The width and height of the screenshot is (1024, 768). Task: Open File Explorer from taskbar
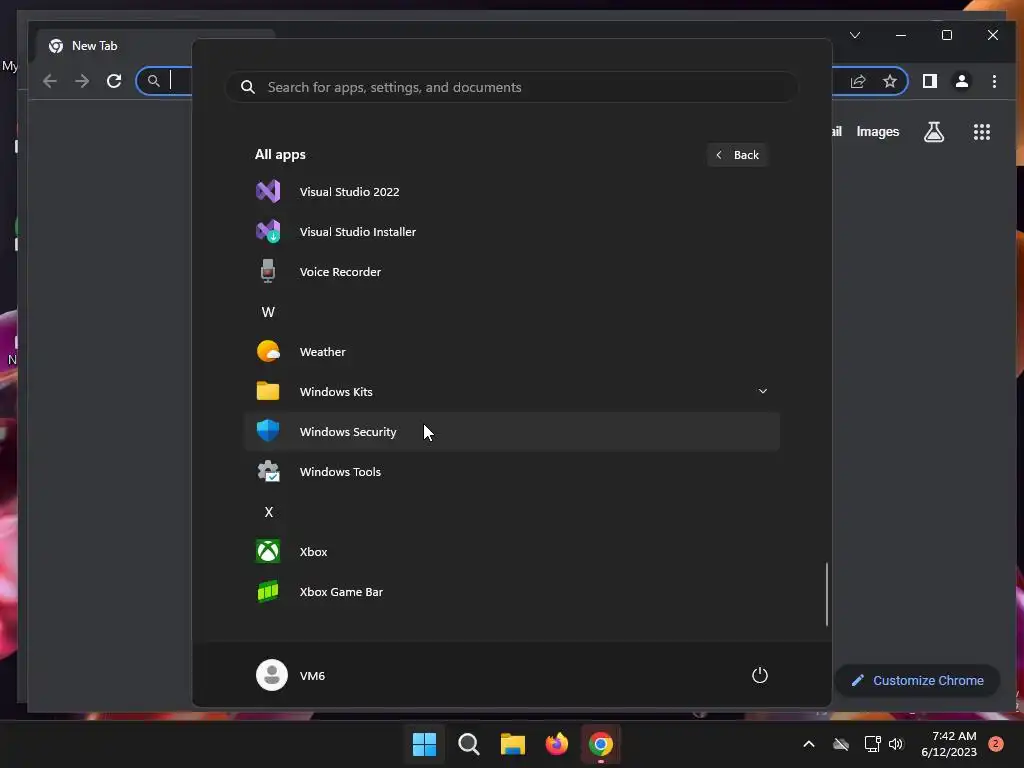tap(513, 744)
